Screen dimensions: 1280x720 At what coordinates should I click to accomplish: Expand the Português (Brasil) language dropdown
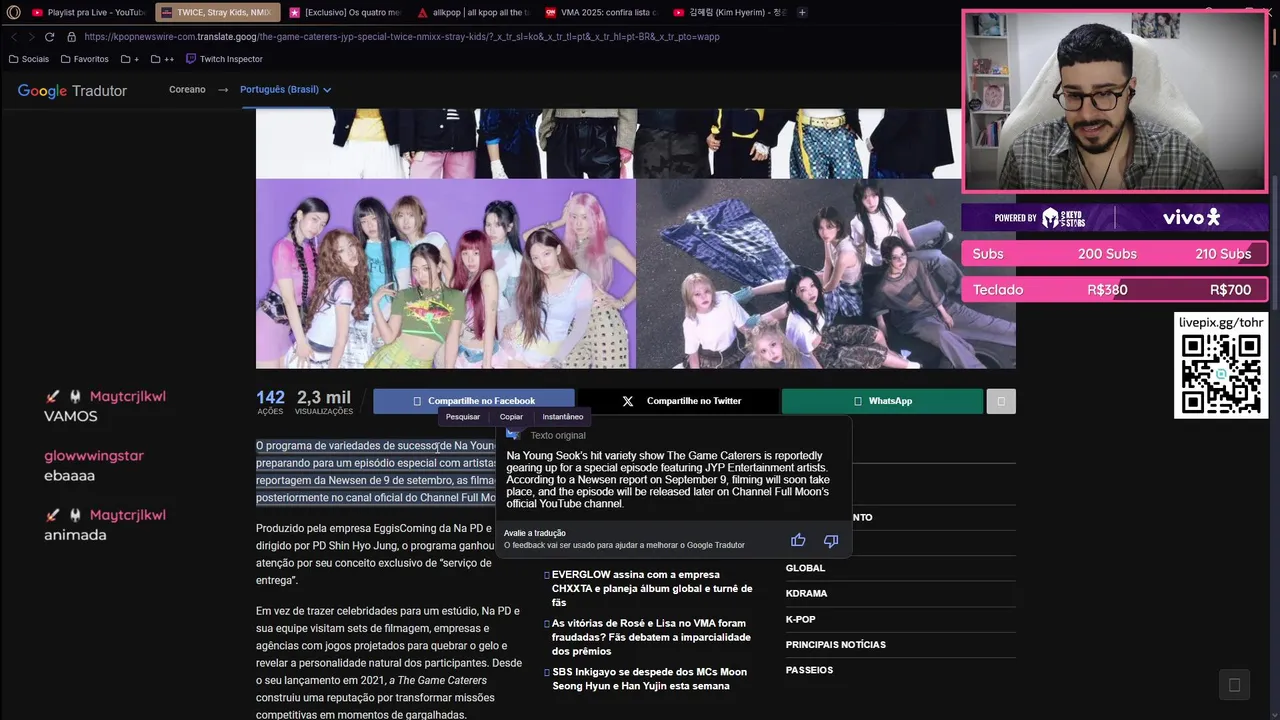pos(285,89)
